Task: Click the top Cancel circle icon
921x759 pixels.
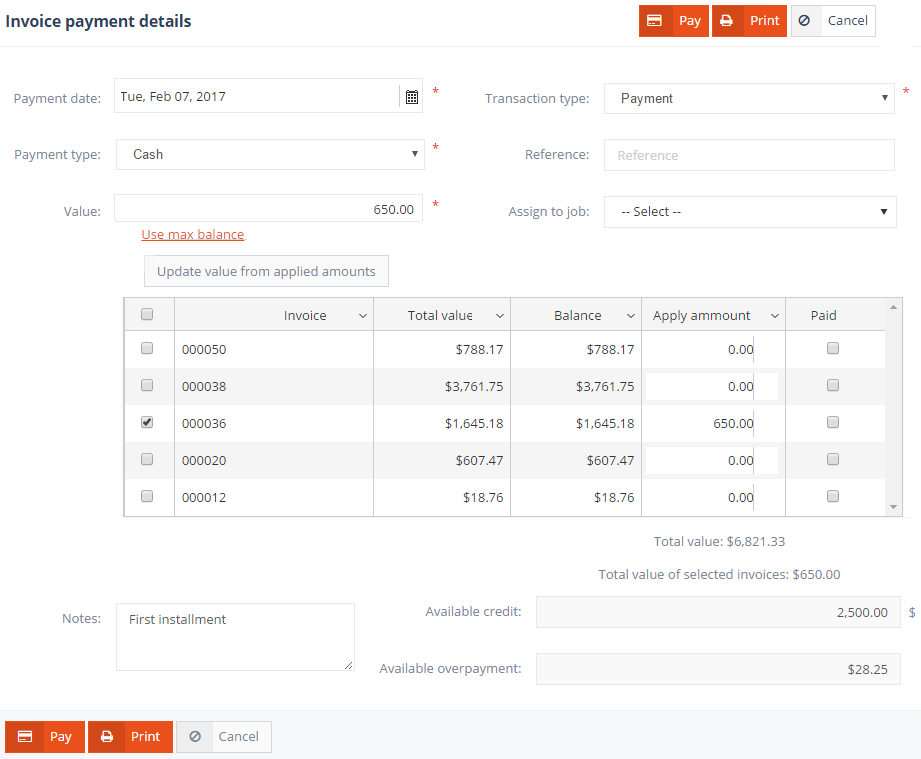Action: (805, 21)
